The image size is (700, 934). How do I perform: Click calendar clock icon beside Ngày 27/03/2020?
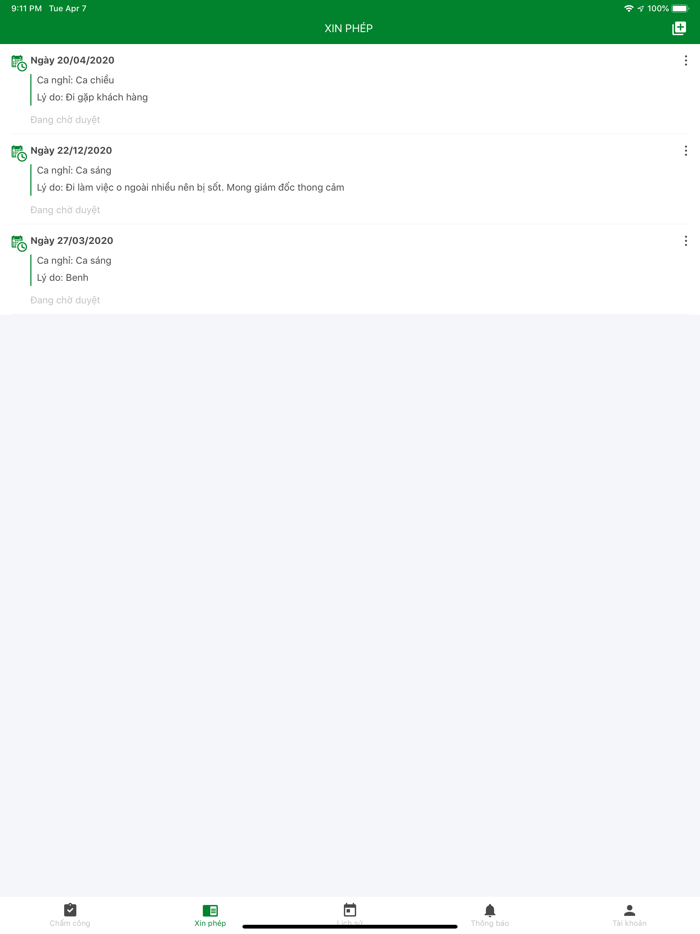(19, 243)
